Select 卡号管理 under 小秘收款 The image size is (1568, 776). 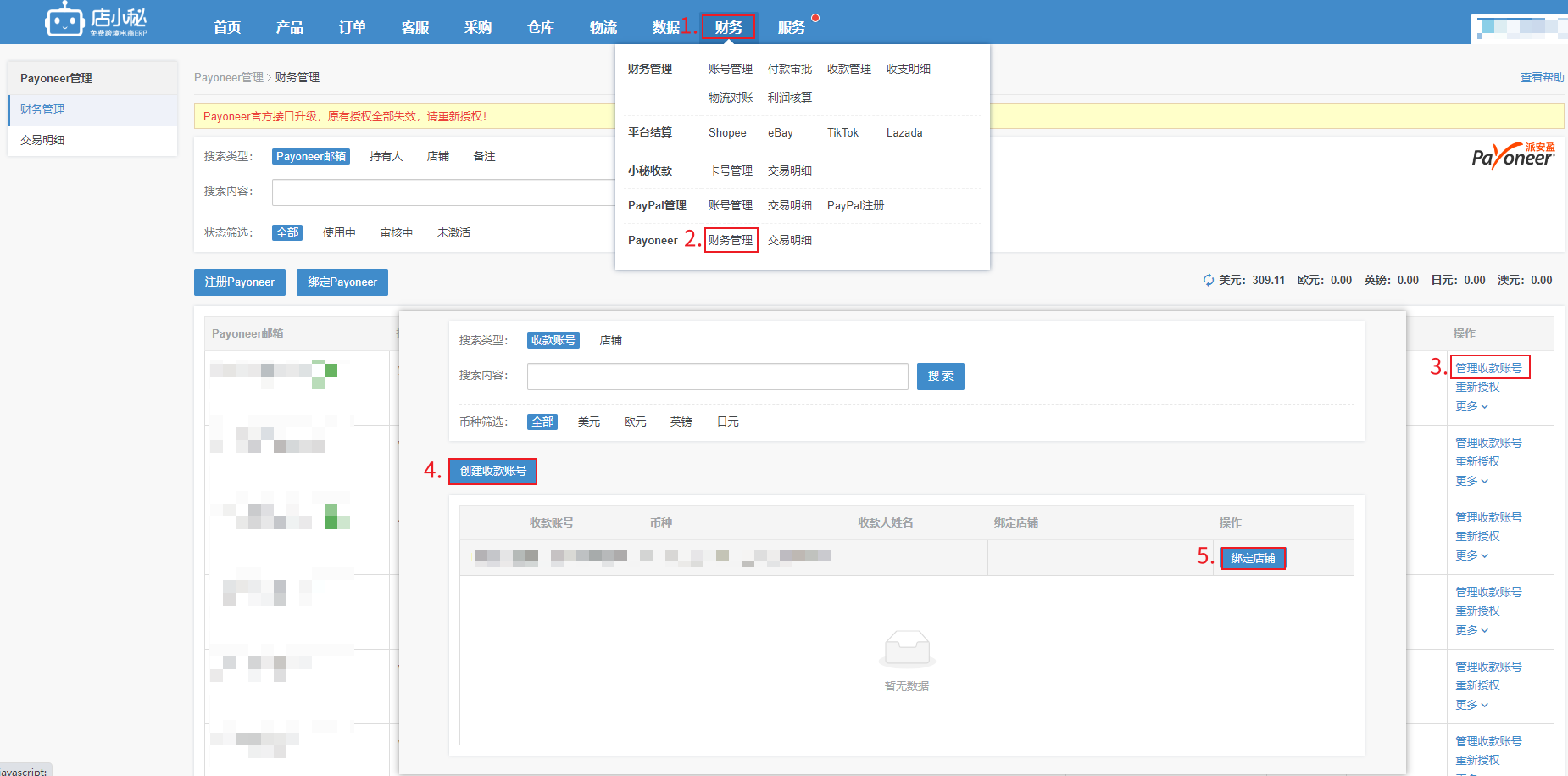(x=731, y=170)
